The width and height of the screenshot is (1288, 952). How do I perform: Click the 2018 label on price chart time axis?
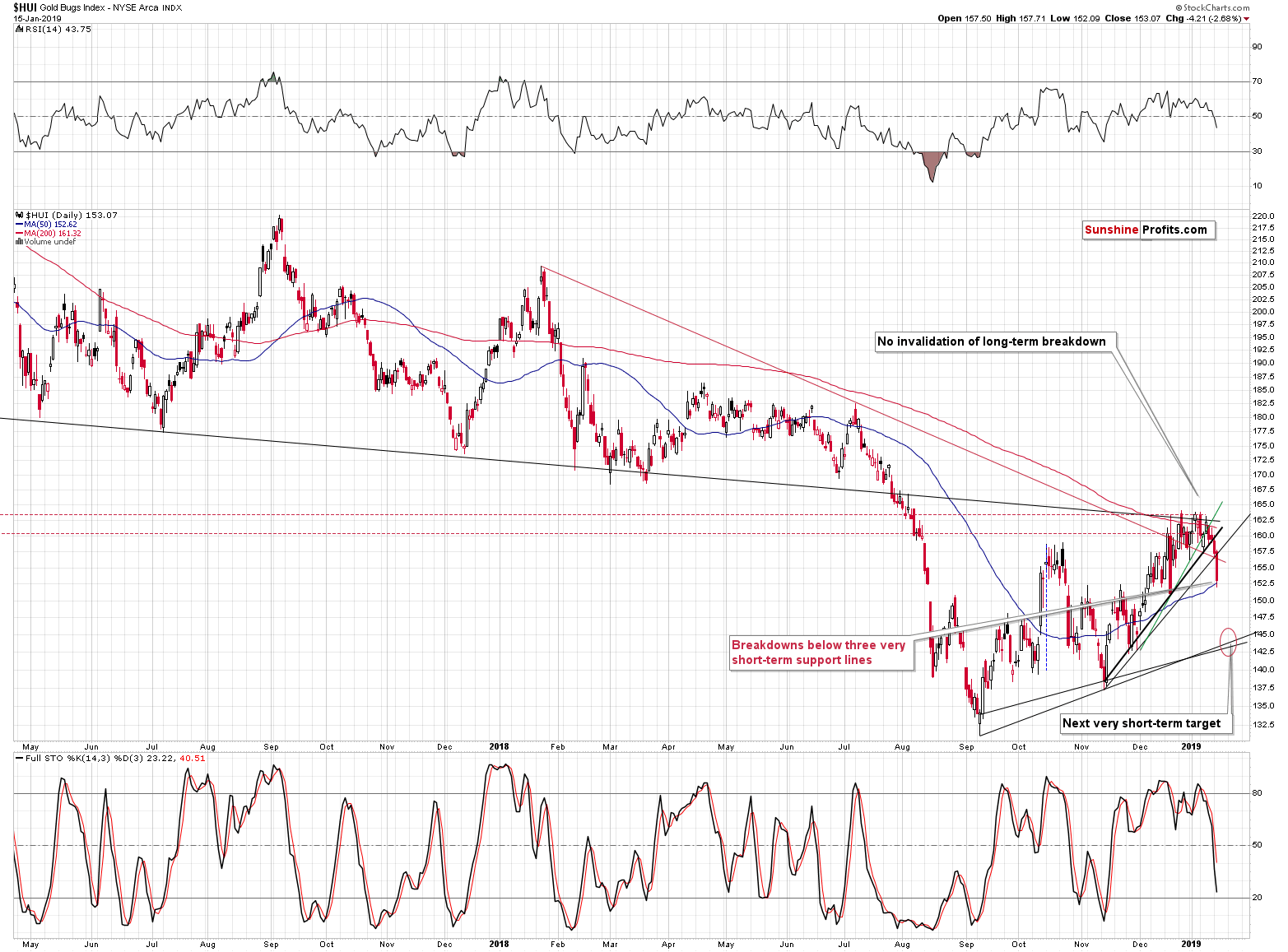[x=499, y=747]
